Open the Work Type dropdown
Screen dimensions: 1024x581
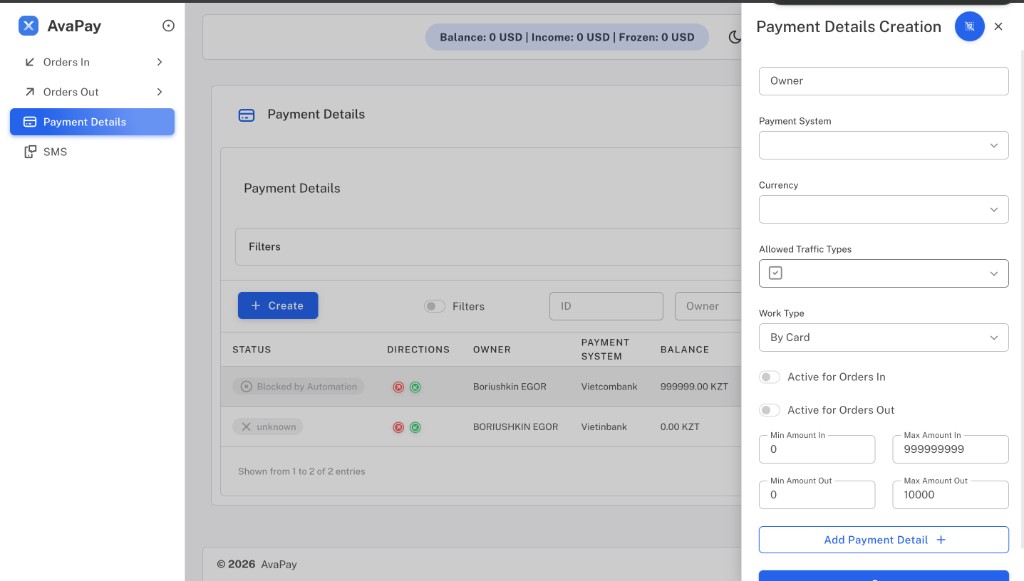pyautogui.click(x=884, y=338)
